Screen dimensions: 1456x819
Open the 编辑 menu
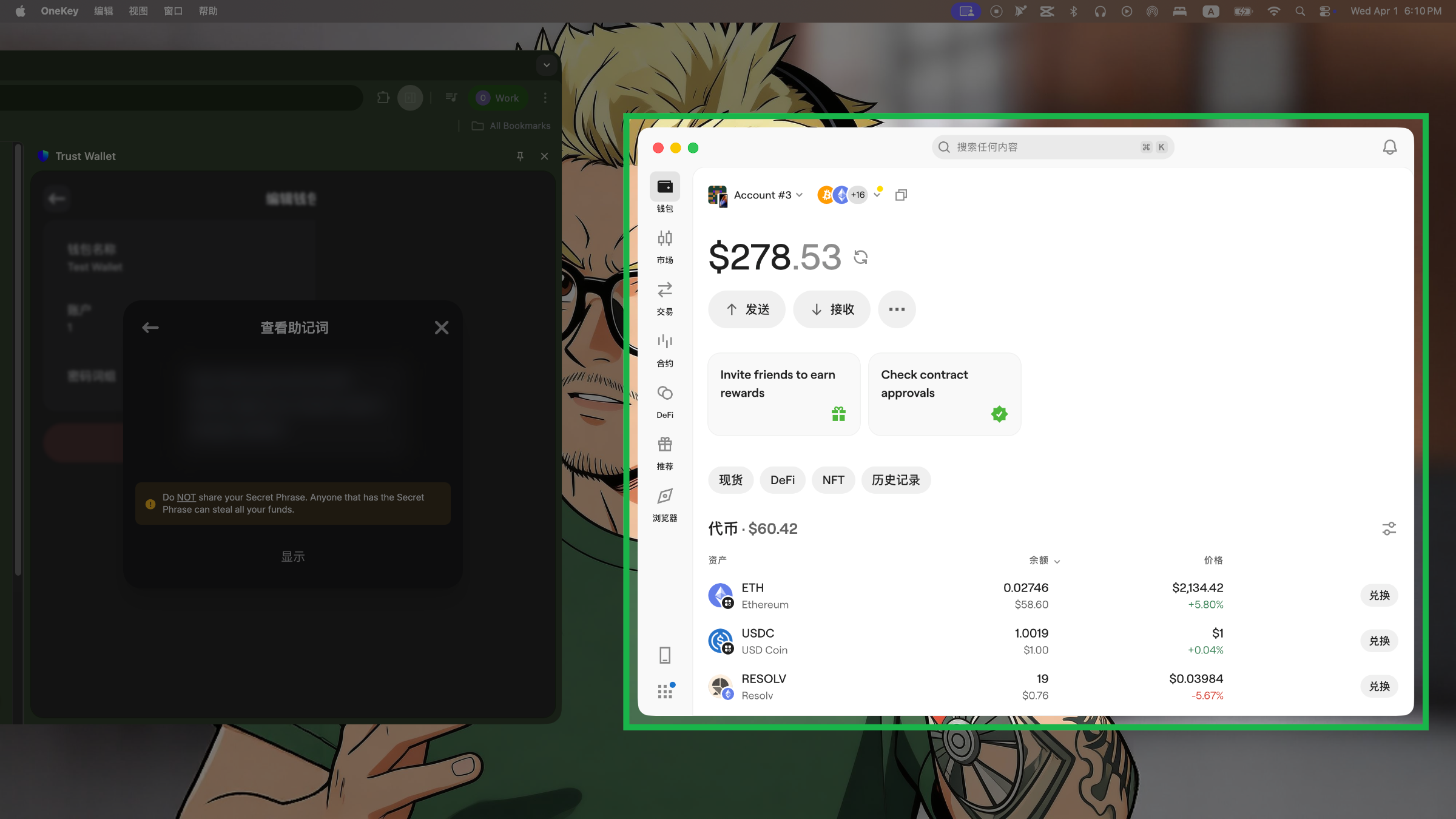104,11
